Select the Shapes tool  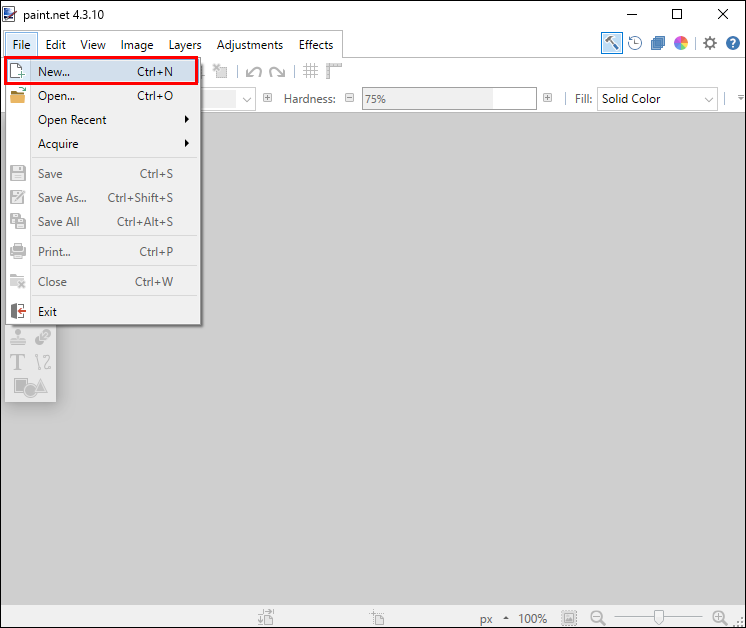point(30,387)
